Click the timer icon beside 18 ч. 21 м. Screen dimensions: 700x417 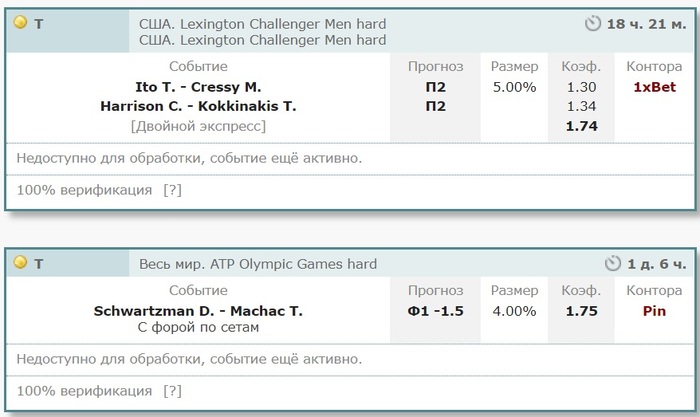coord(593,23)
